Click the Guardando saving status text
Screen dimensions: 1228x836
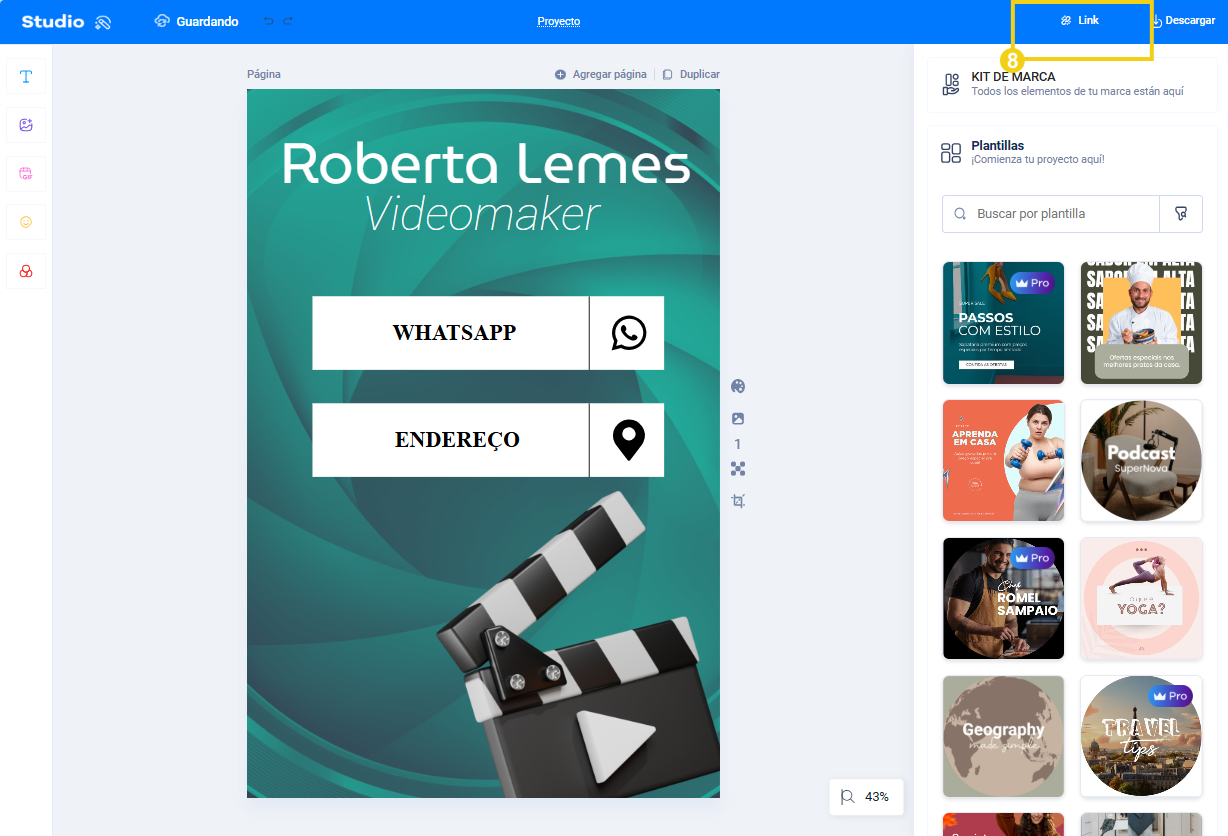click(x=207, y=21)
